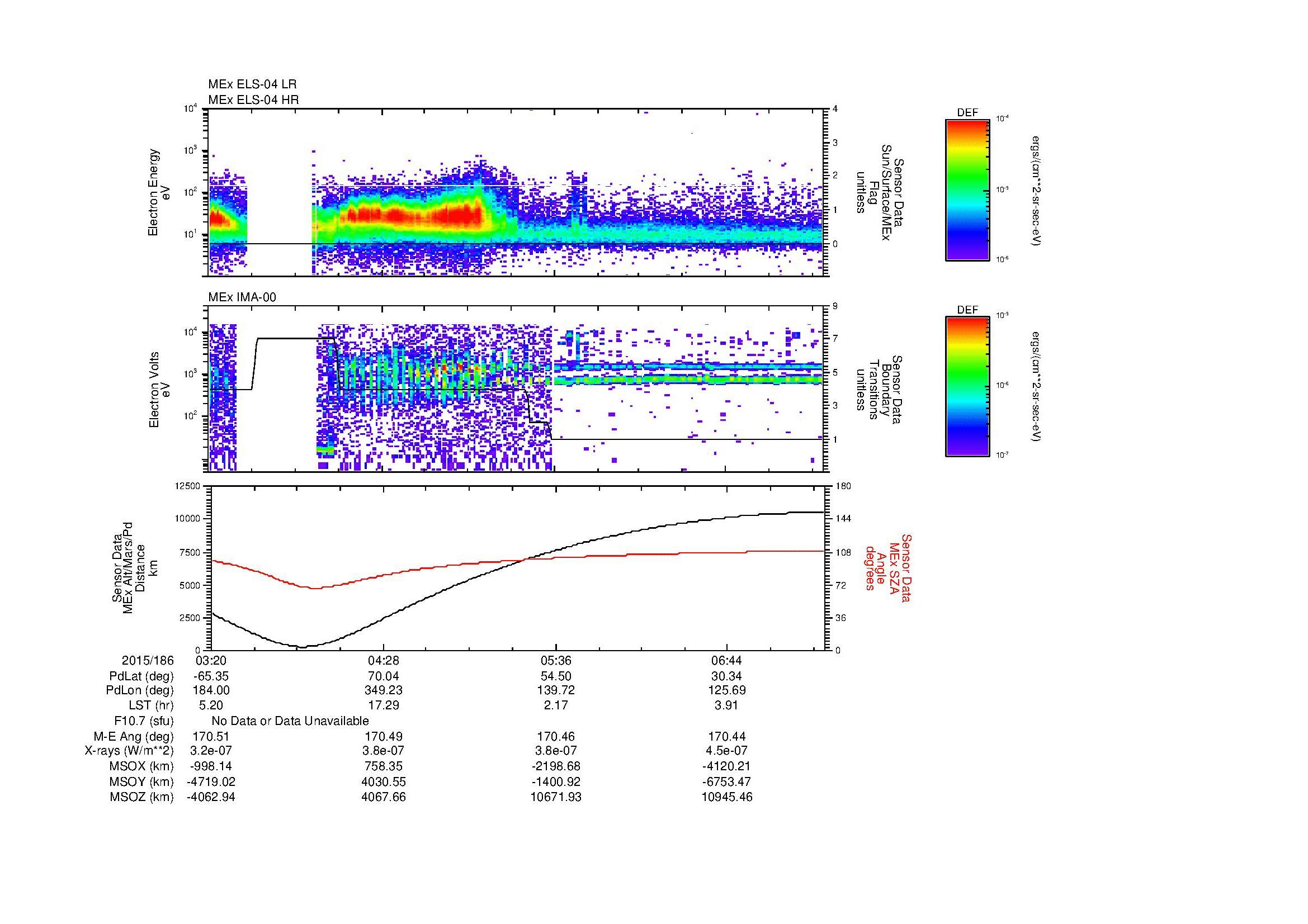Click MSOX value -998.14
Image resolution: width=1308 pixels, height=924 pixels.
(211, 766)
